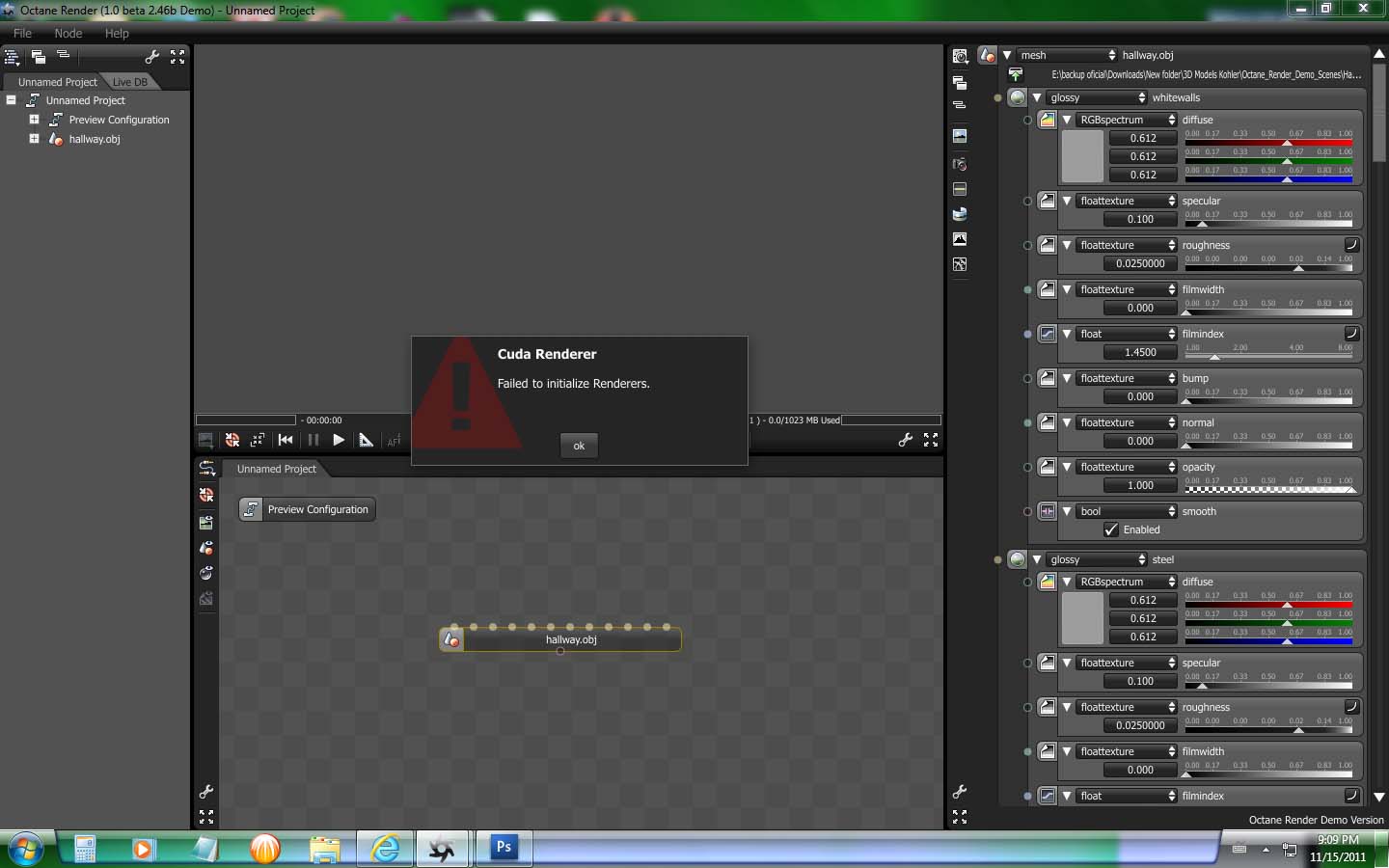
Task: Switch to the Live DB tab
Action: (130, 82)
